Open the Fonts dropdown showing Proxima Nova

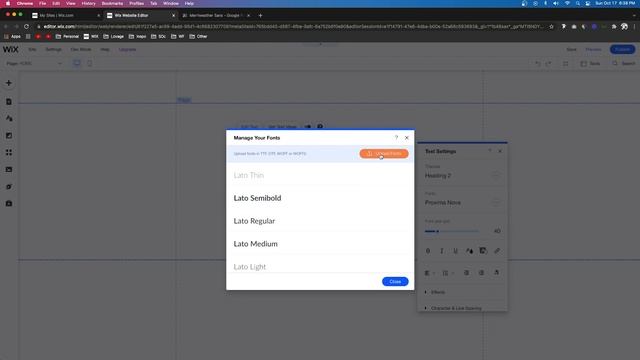[x=462, y=202]
